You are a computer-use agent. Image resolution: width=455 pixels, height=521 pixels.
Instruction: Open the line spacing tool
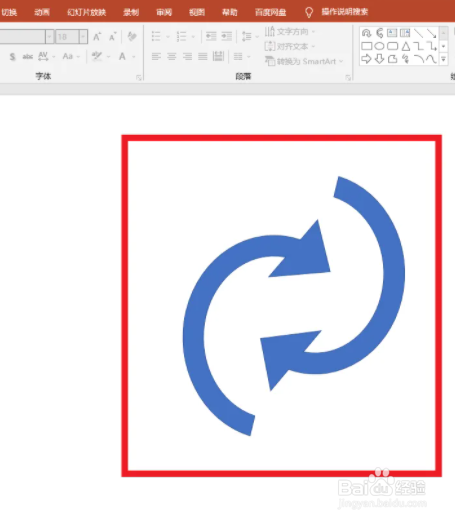click(246, 36)
